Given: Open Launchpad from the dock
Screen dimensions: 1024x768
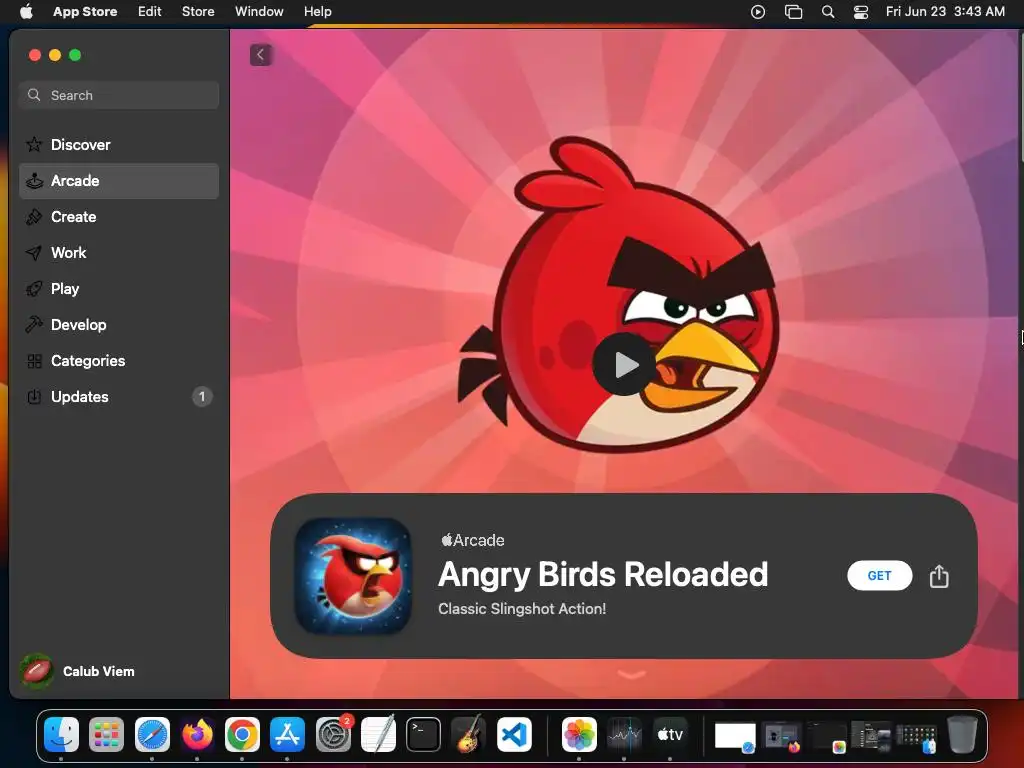Looking at the screenshot, I should pyautogui.click(x=106, y=735).
